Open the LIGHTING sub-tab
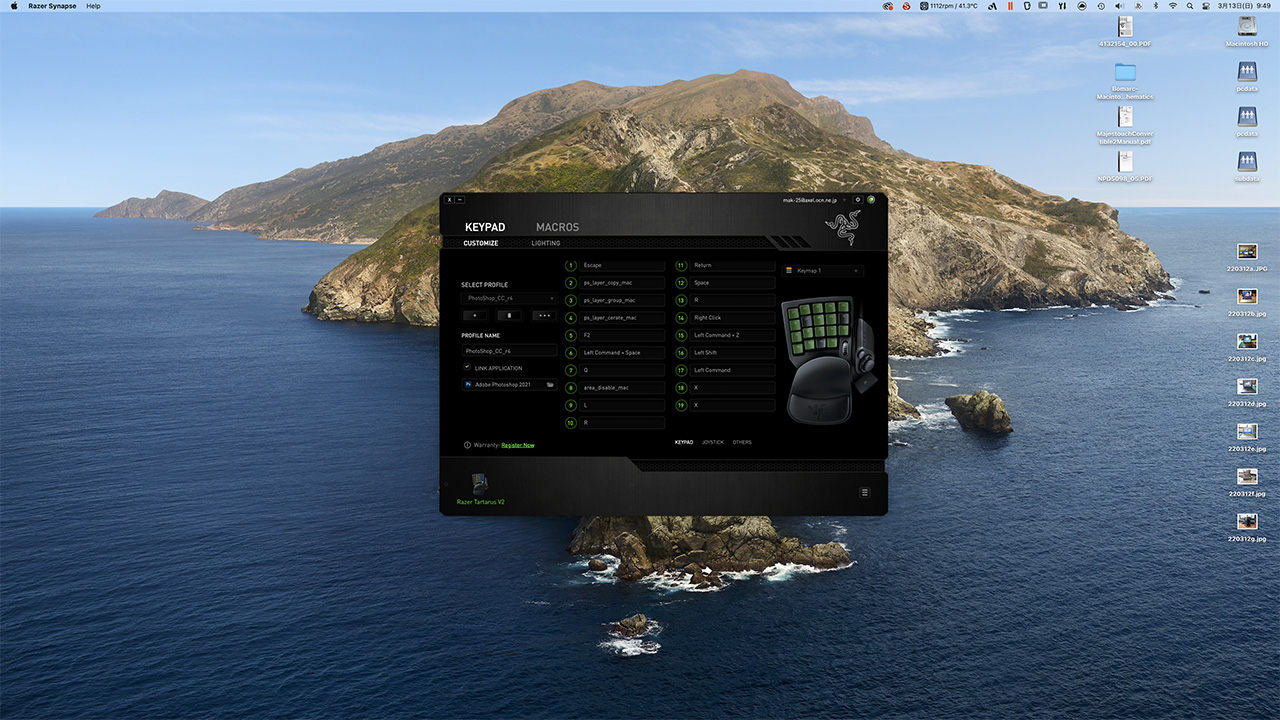Screen dimensions: 1280x720 click(546, 243)
